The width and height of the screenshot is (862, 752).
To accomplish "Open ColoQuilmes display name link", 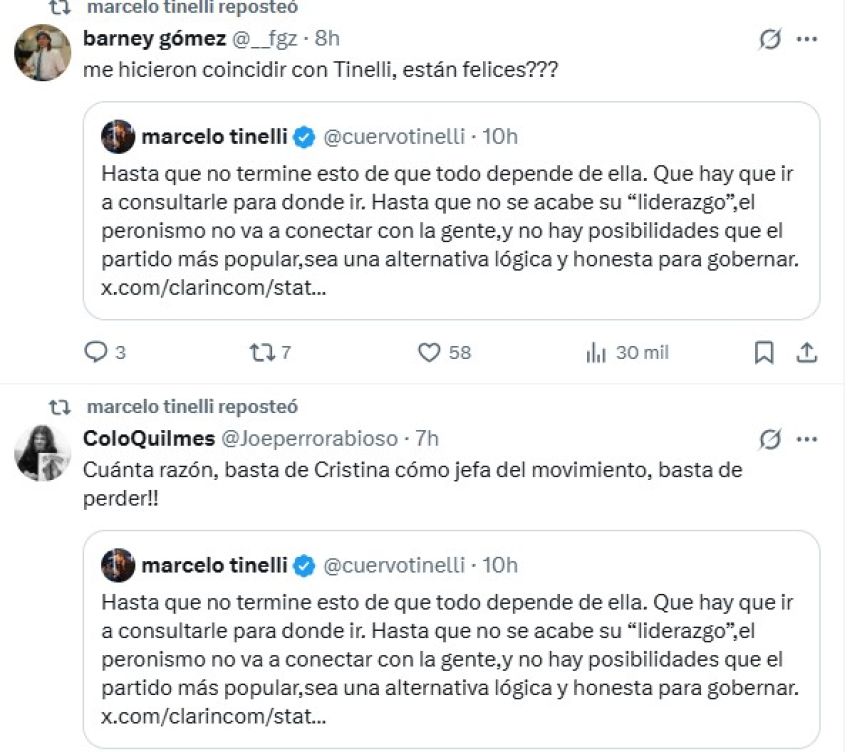I will pyautogui.click(x=147, y=438).
